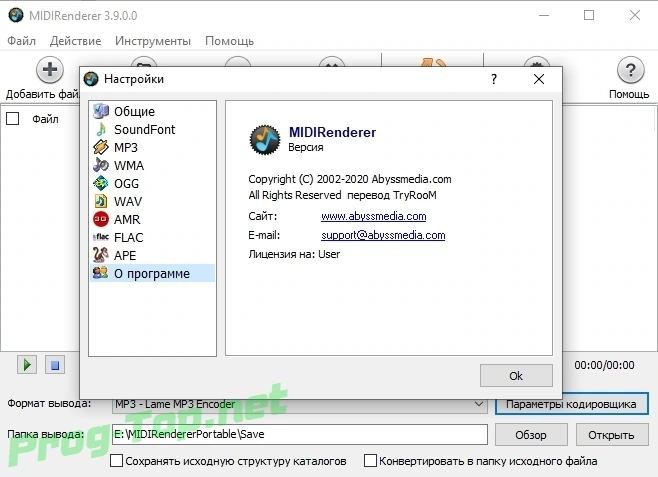Click the Лицензия на: User text
The image size is (658, 477).
pos(294,254)
